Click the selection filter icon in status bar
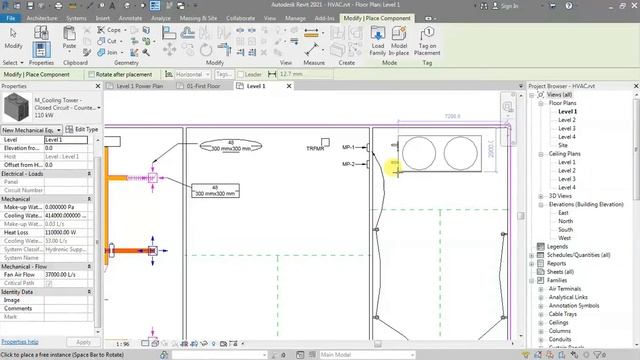The height and width of the screenshot is (360, 640). (598, 355)
